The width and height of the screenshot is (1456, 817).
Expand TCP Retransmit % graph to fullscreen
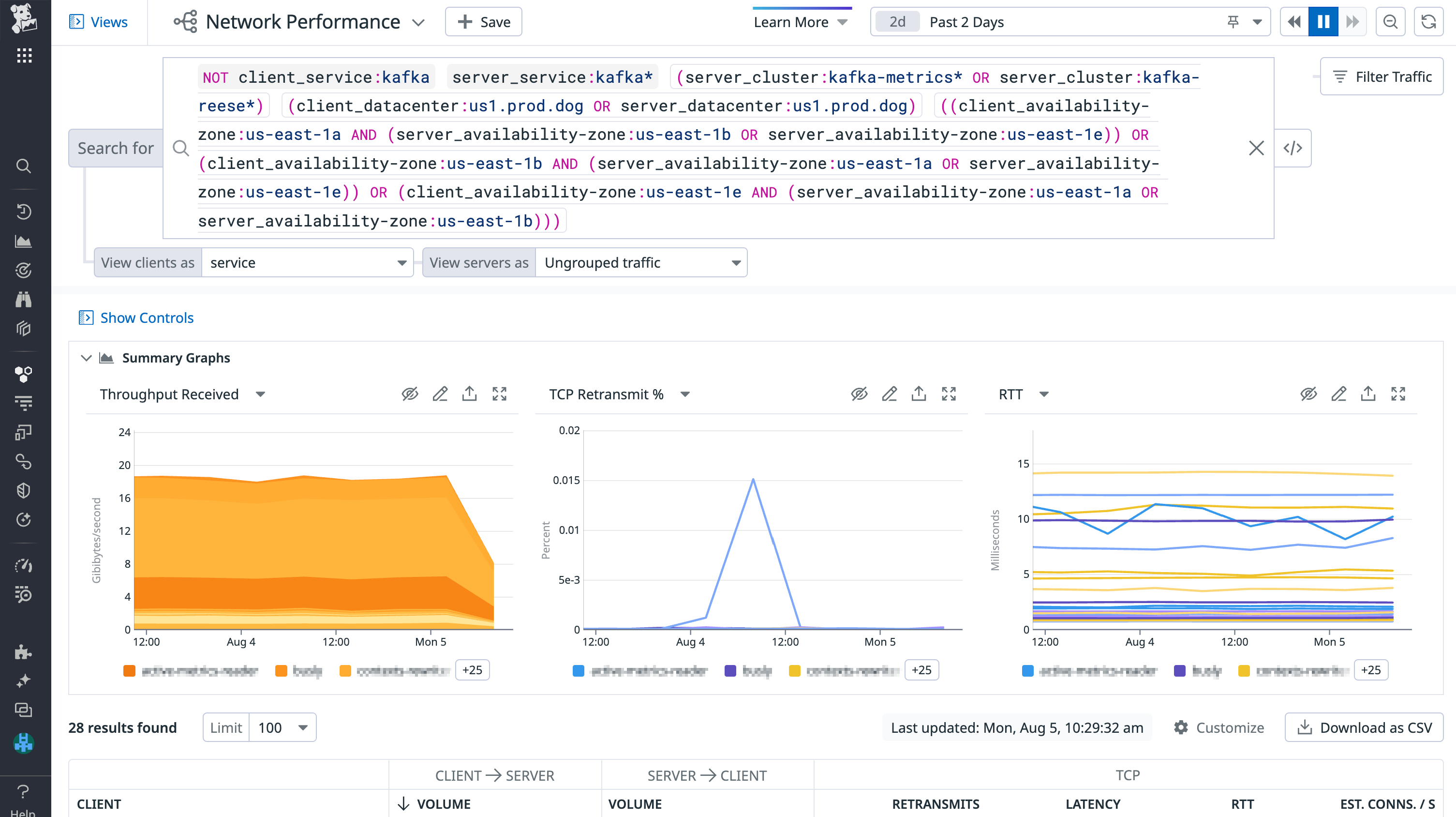coord(949,393)
